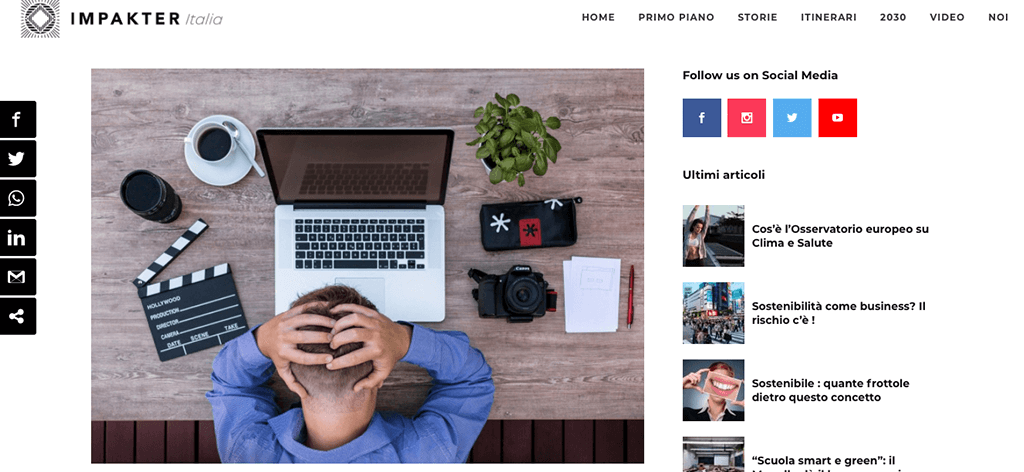Open Impakter's YouTube channel button

click(837, 118)
